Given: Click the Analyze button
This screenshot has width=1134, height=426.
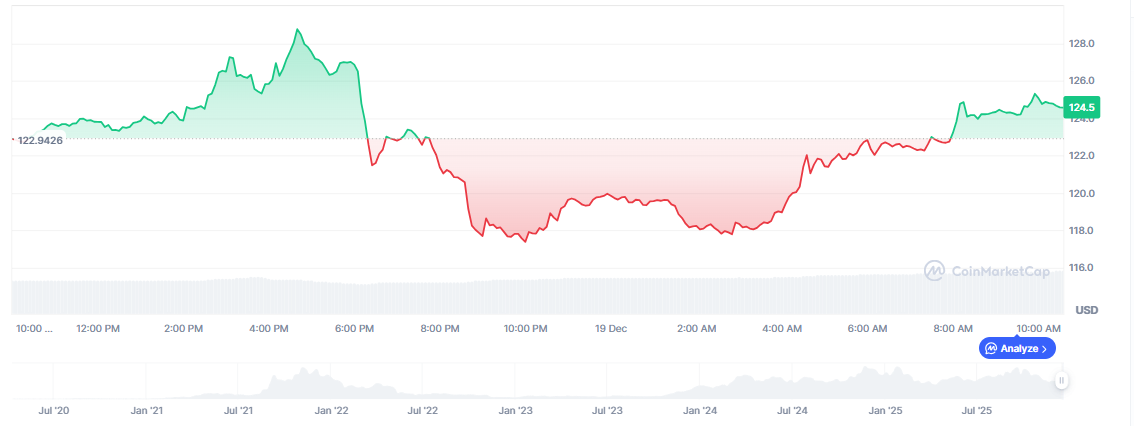Looking at the screenshot, I should (x=1017, y=349).
